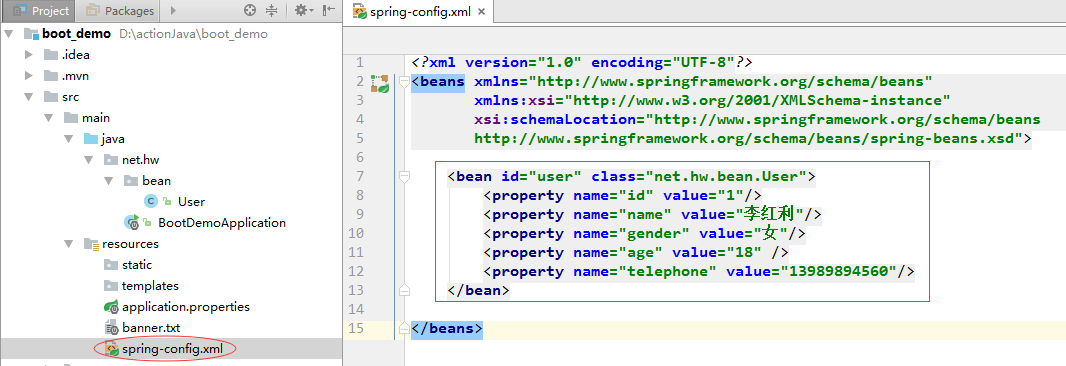
Task: Open the view selector arrow next to Packages
Action: 173,11
